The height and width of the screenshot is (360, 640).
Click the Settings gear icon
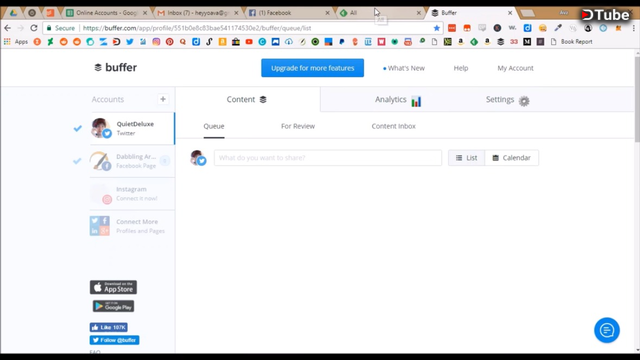pyautogui.click(x=524, y=101)
